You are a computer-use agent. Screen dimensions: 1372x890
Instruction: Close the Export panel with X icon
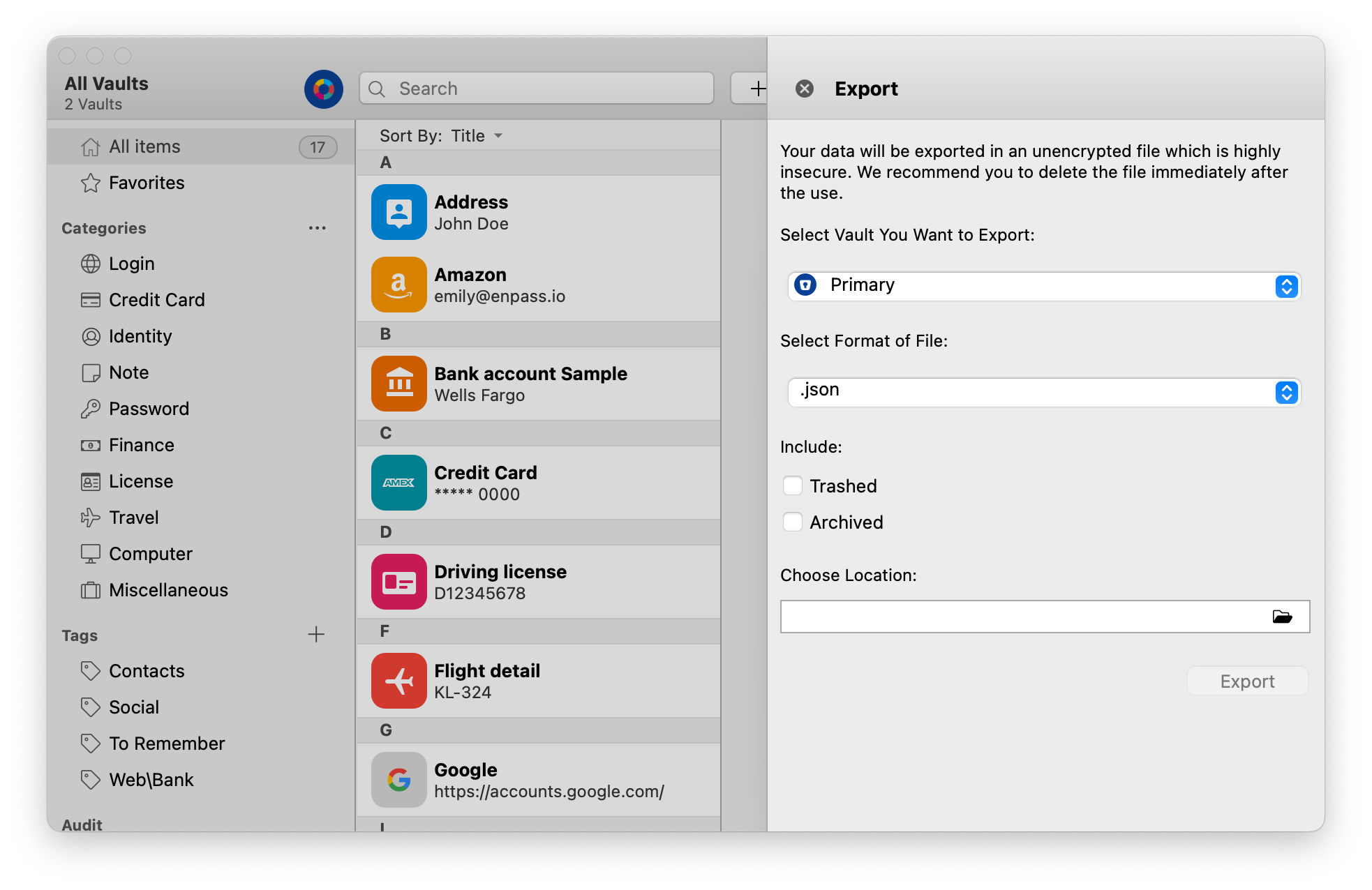(805, 89)
